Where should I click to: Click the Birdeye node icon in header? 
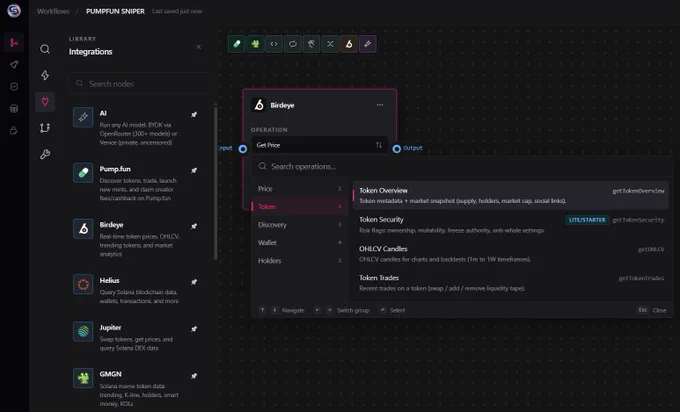pos(259,105)
